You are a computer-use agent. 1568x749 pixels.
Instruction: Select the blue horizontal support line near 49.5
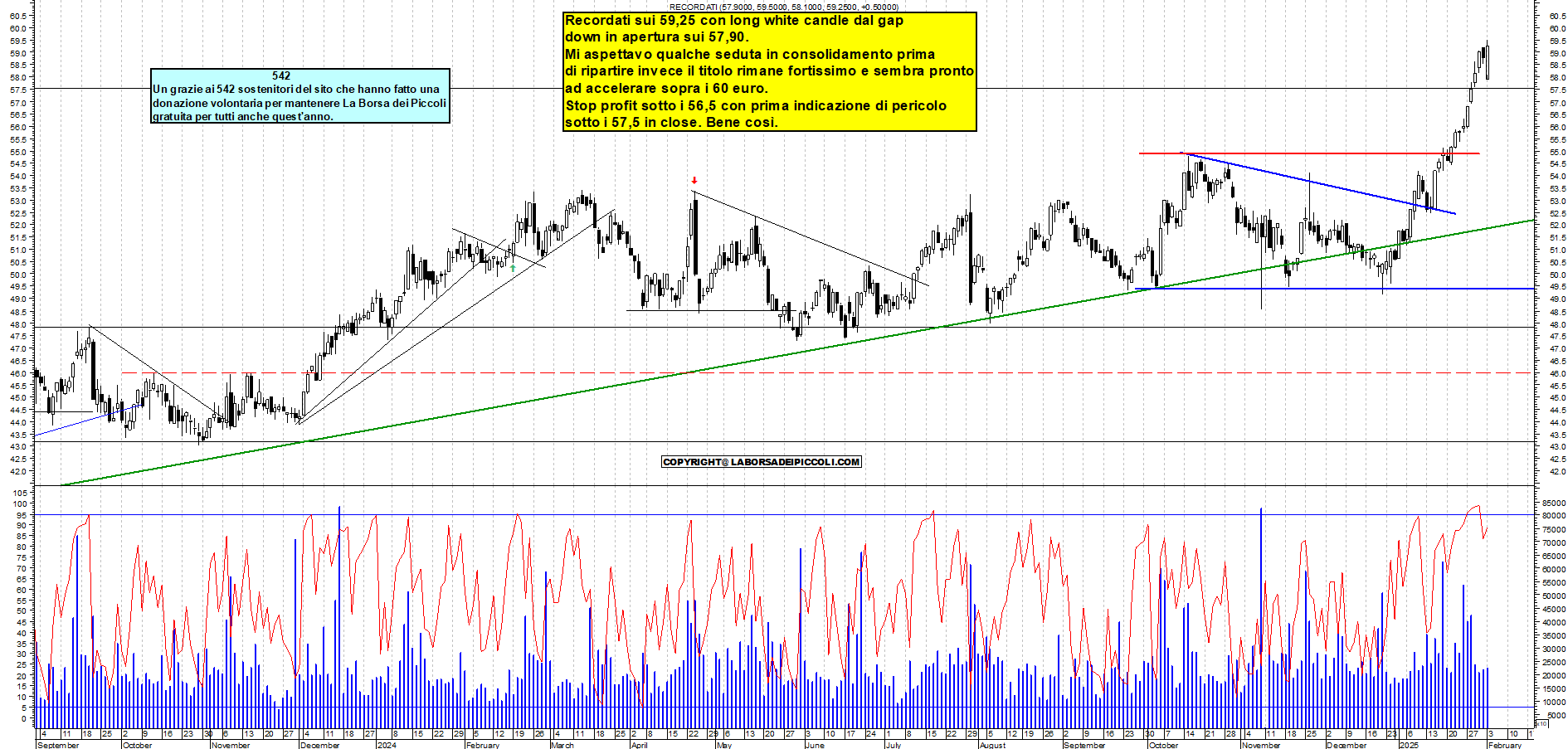[1334, 289]
